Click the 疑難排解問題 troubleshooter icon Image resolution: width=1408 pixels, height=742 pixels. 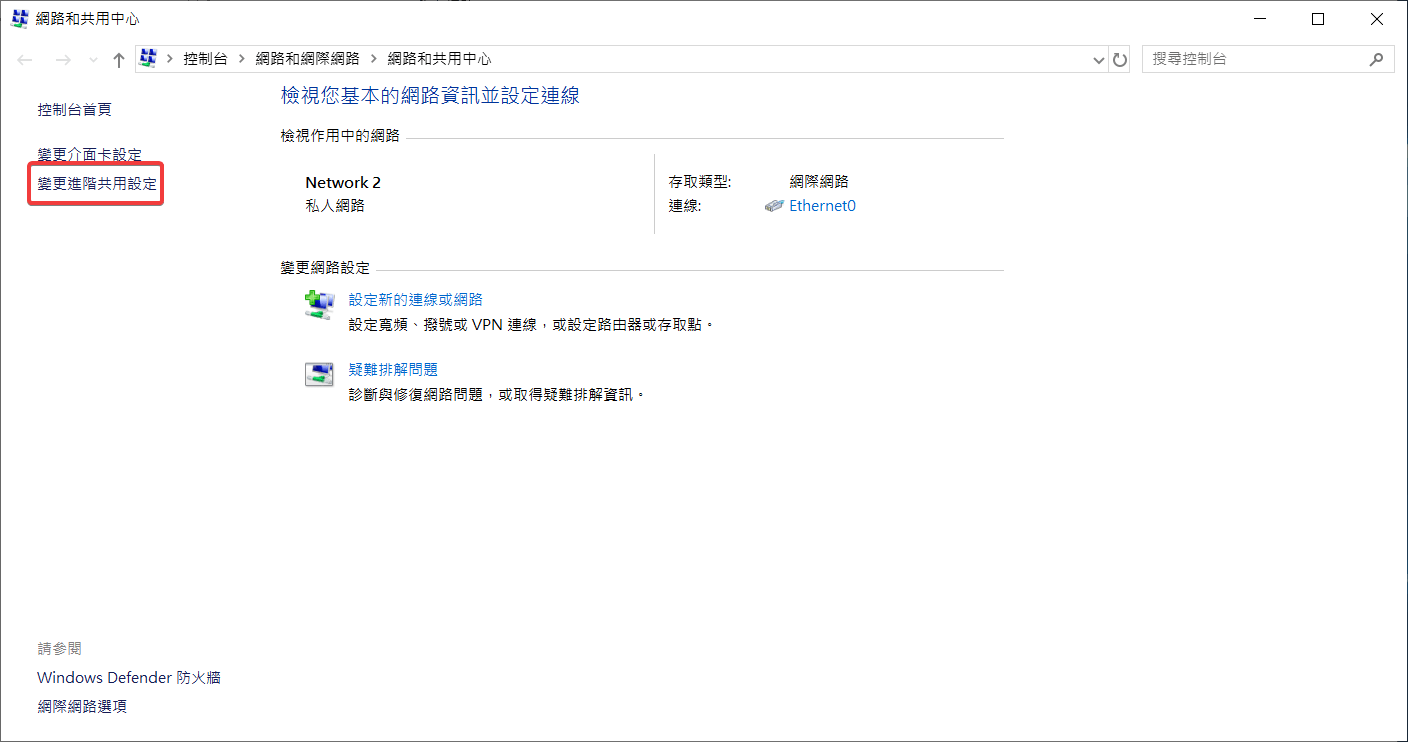tap(318, 375)
